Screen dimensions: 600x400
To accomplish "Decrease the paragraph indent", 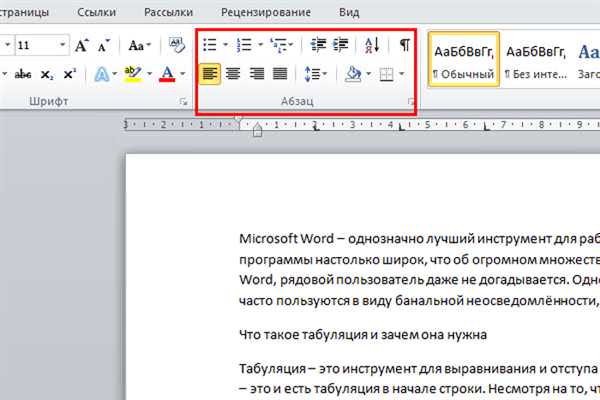I will (x=318, y=45).
